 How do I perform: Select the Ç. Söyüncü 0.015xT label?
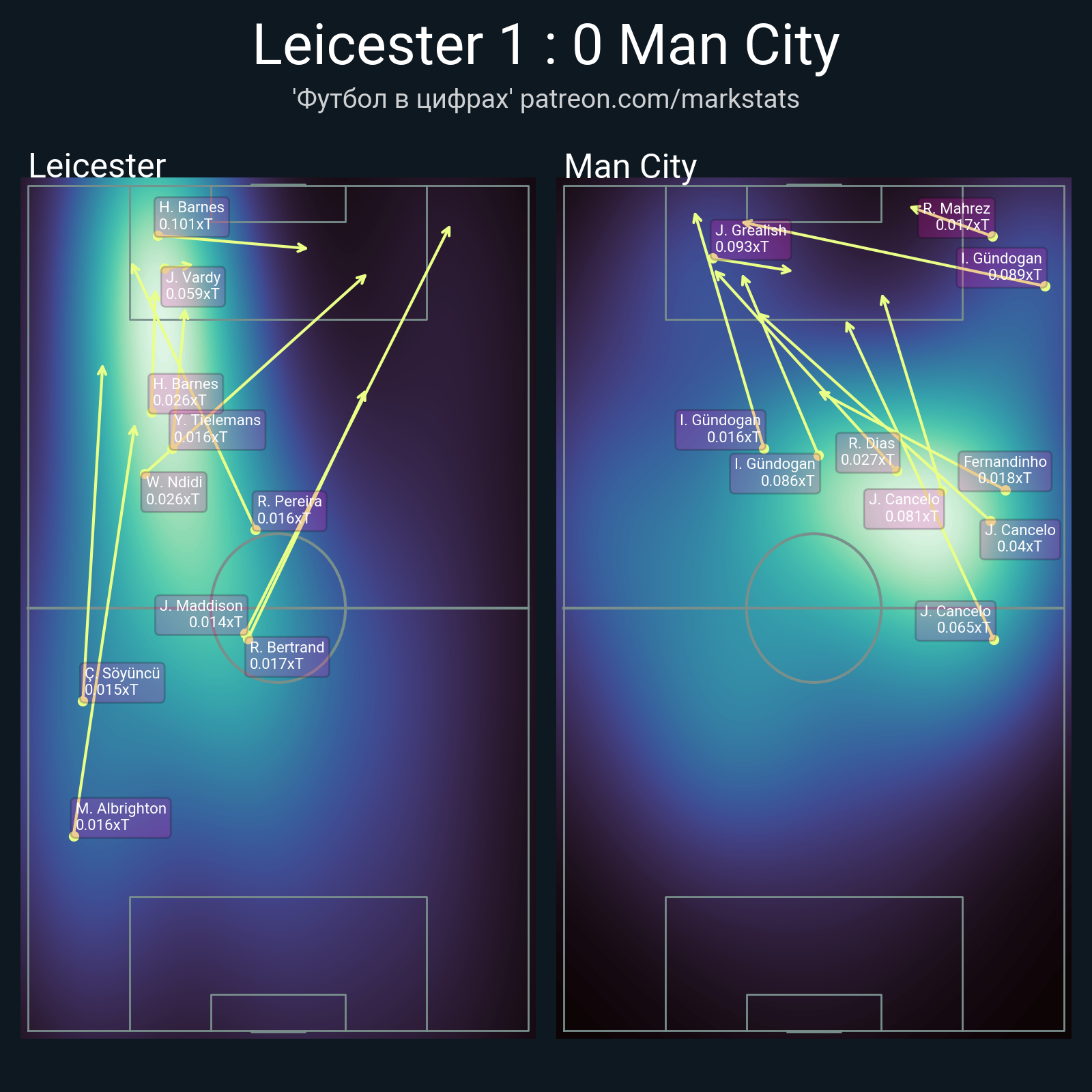click(122, 682)
